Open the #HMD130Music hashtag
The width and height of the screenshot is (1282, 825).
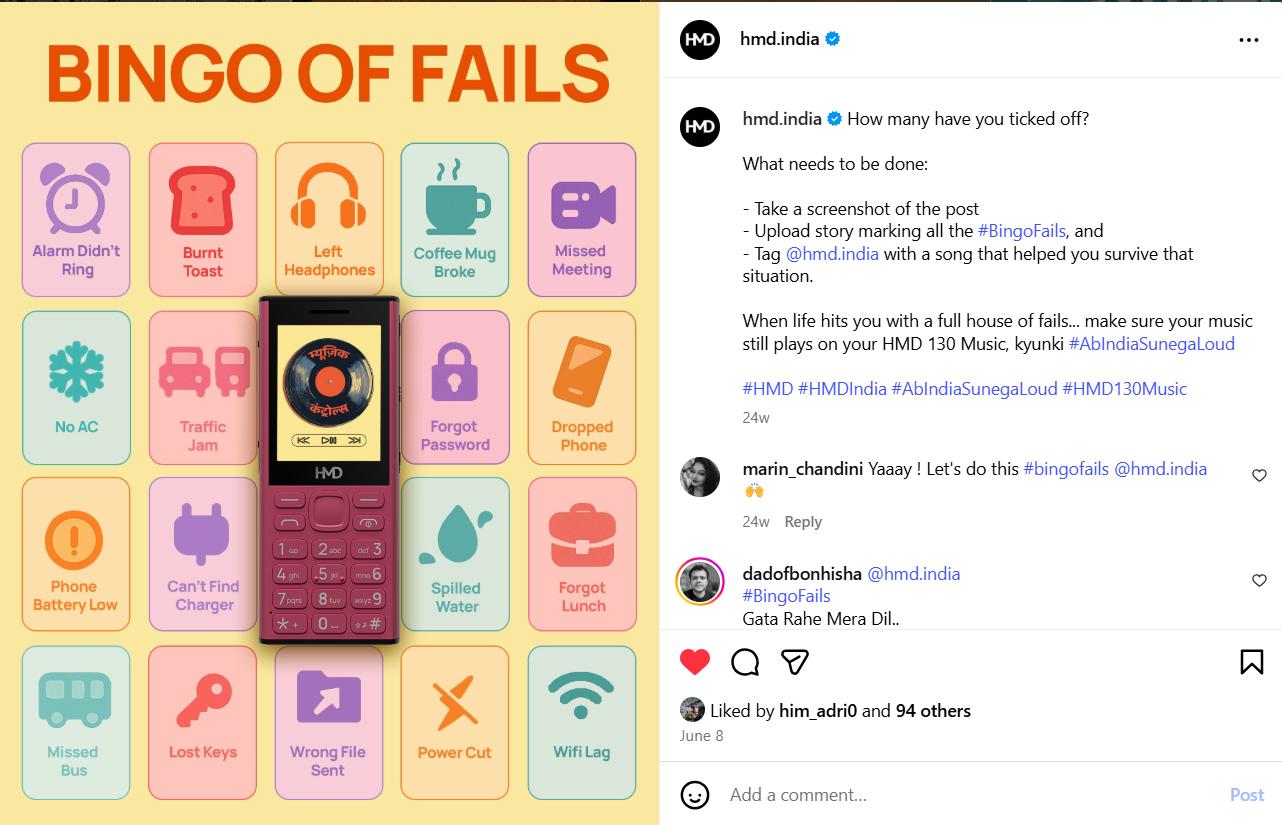click(1124, 389)
